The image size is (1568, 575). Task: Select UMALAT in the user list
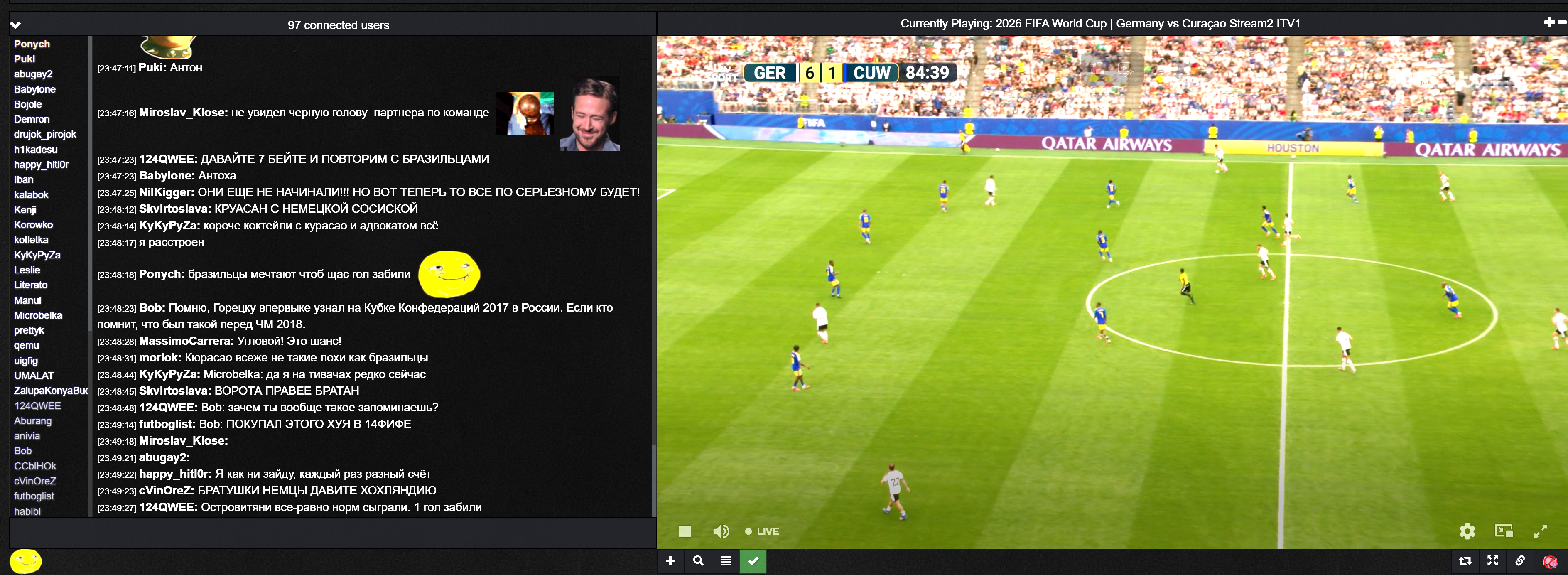[34, 376]
